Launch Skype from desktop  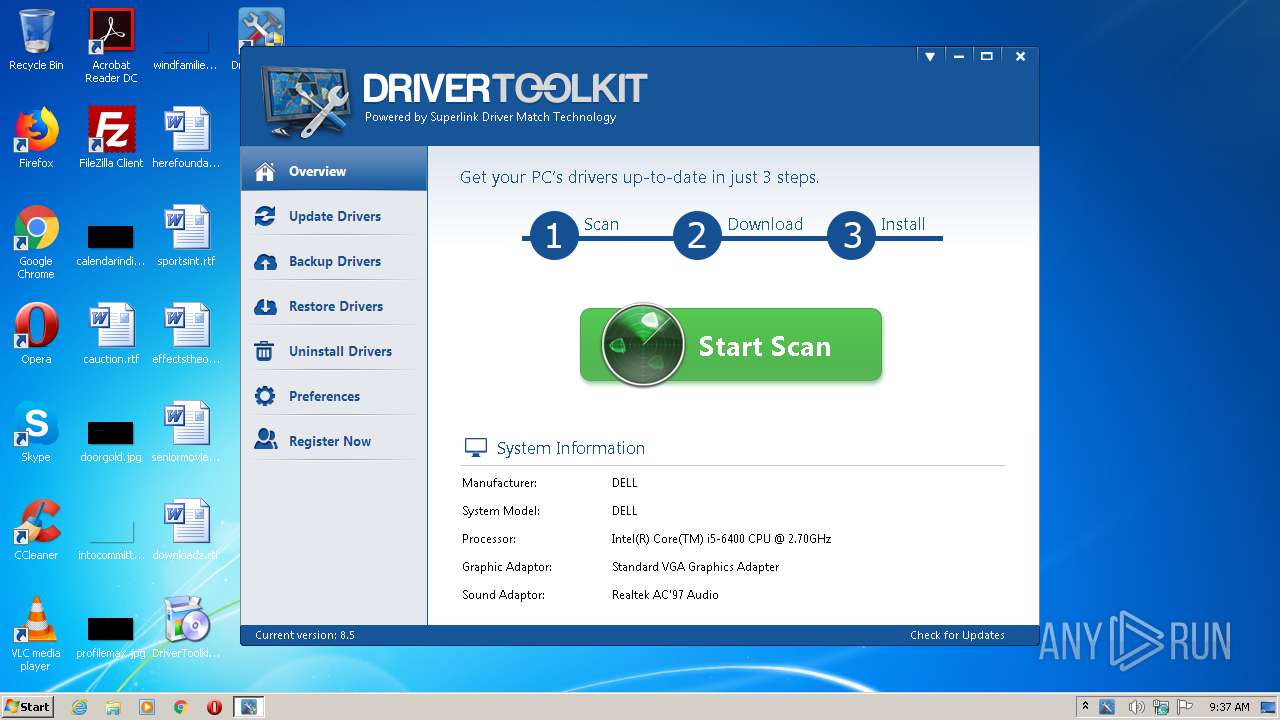tap(36, 432)
